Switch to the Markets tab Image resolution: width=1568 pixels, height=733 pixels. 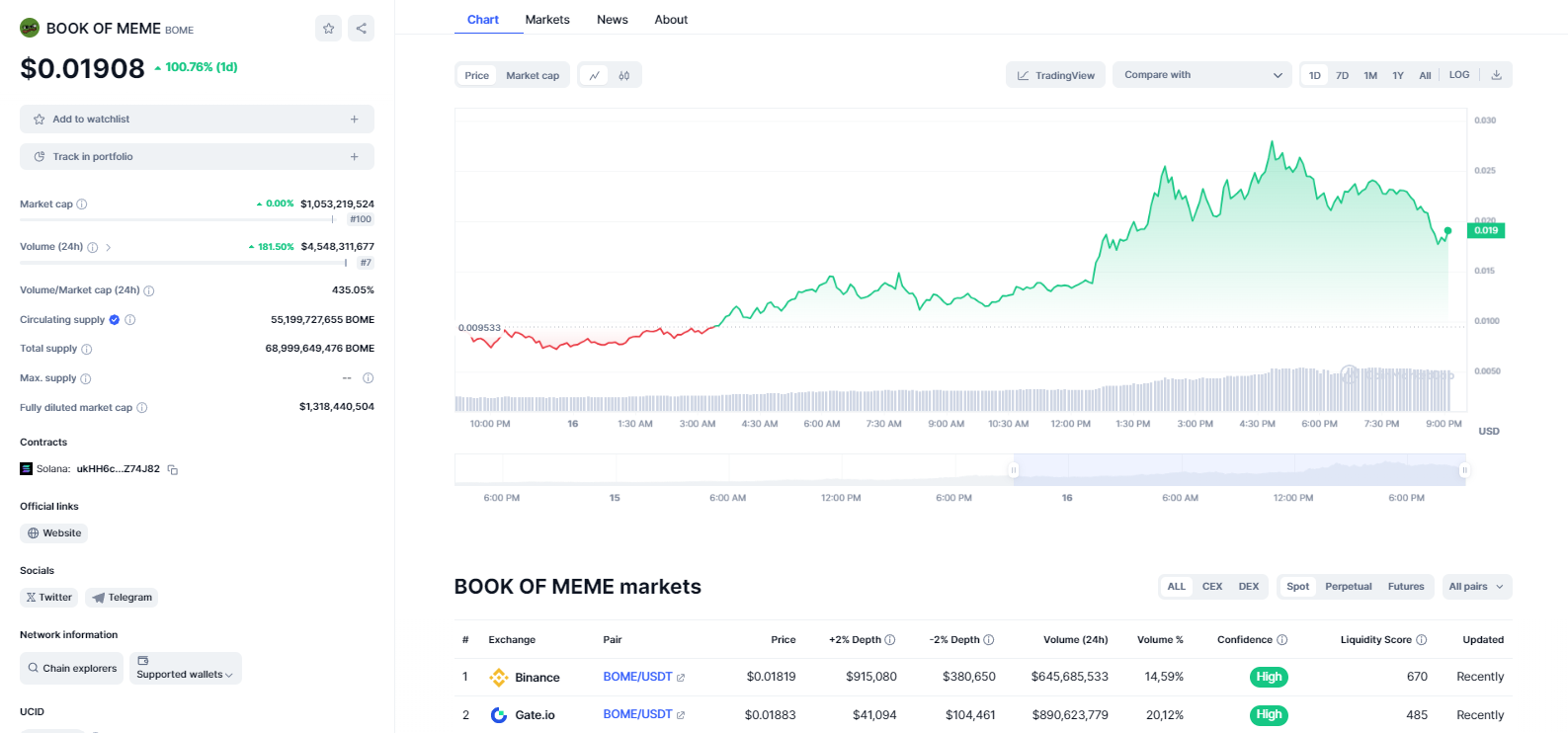pyautogui.click(x=547, y=20)
